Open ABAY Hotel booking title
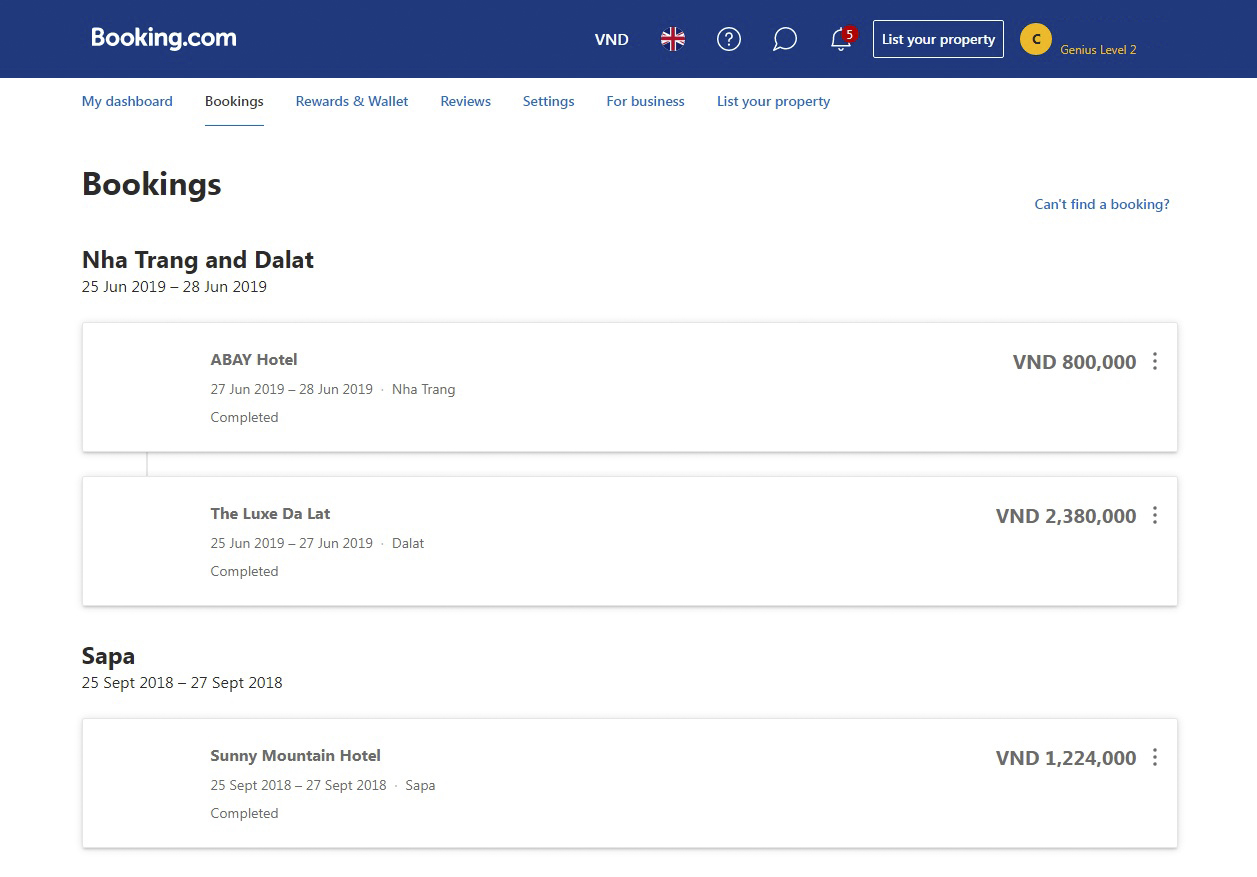The image size is (1257, 877). [x=254, y=359]
